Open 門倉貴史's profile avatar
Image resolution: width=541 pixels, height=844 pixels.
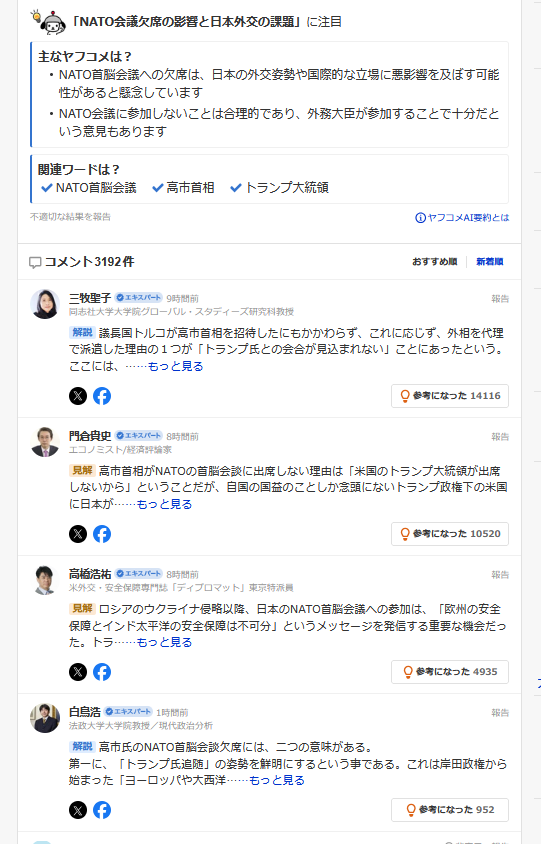pos(45,442)
